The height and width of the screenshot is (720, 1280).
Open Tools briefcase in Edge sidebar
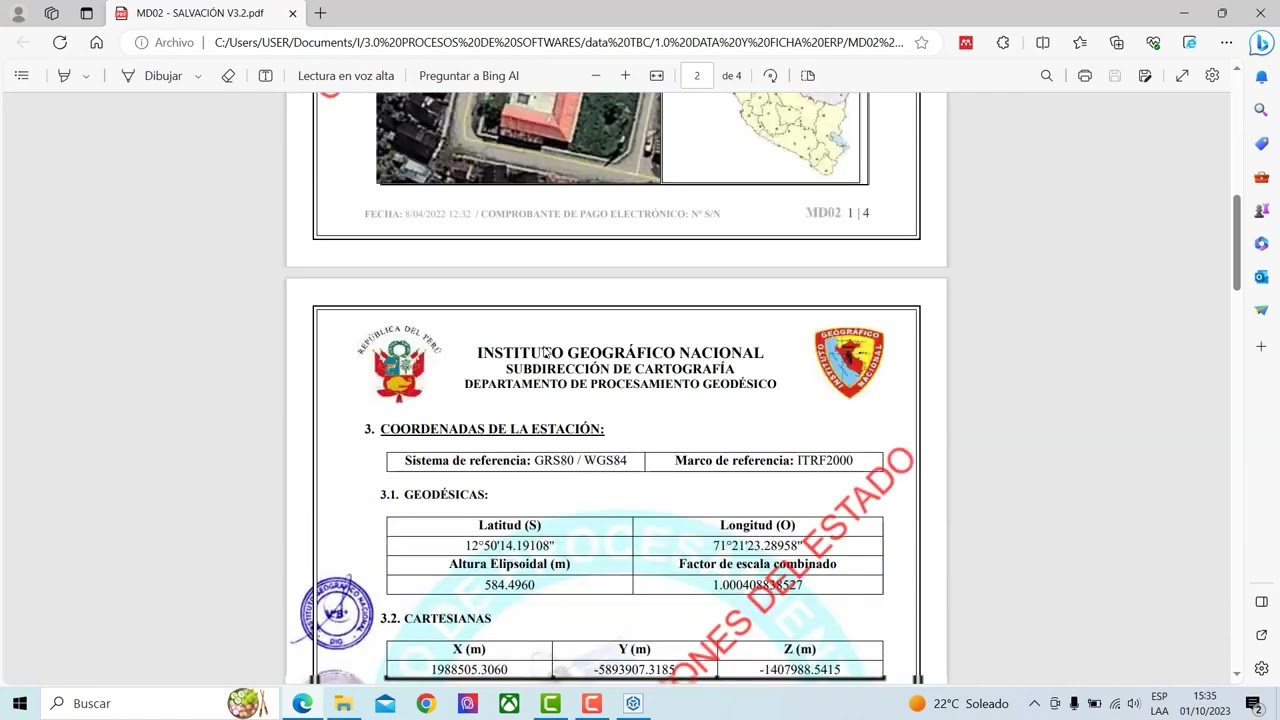coord(1261,177)
